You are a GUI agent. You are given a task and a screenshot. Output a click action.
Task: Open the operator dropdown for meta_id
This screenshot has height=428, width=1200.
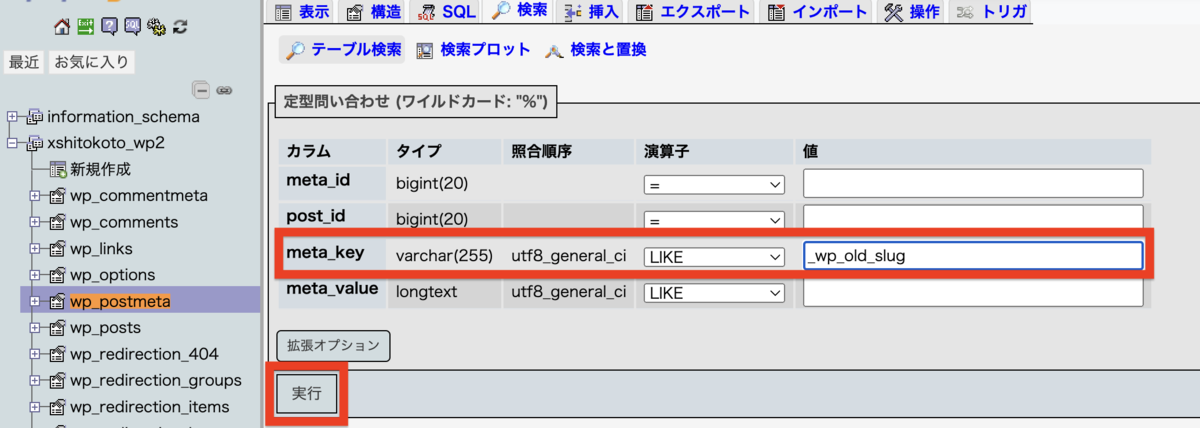713,185
